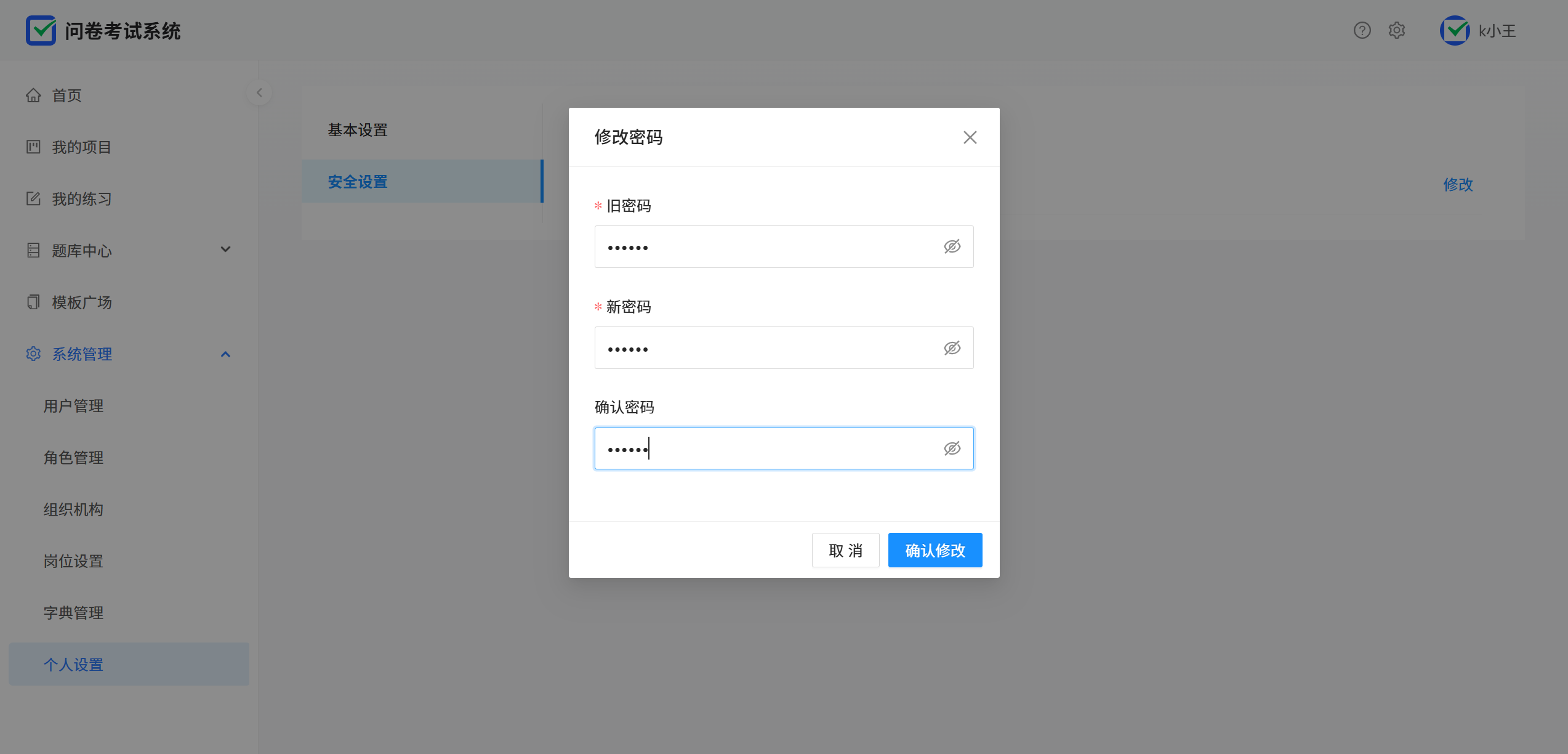Show the old password text

[952, 247]
